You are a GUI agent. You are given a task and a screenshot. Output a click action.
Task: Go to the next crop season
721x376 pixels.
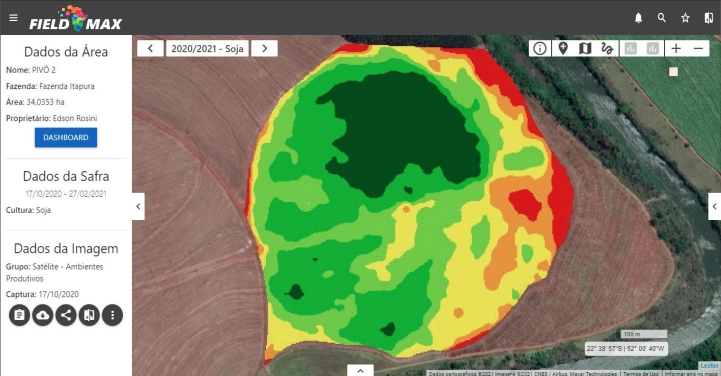pyautogui.click(x=264, y=48)
